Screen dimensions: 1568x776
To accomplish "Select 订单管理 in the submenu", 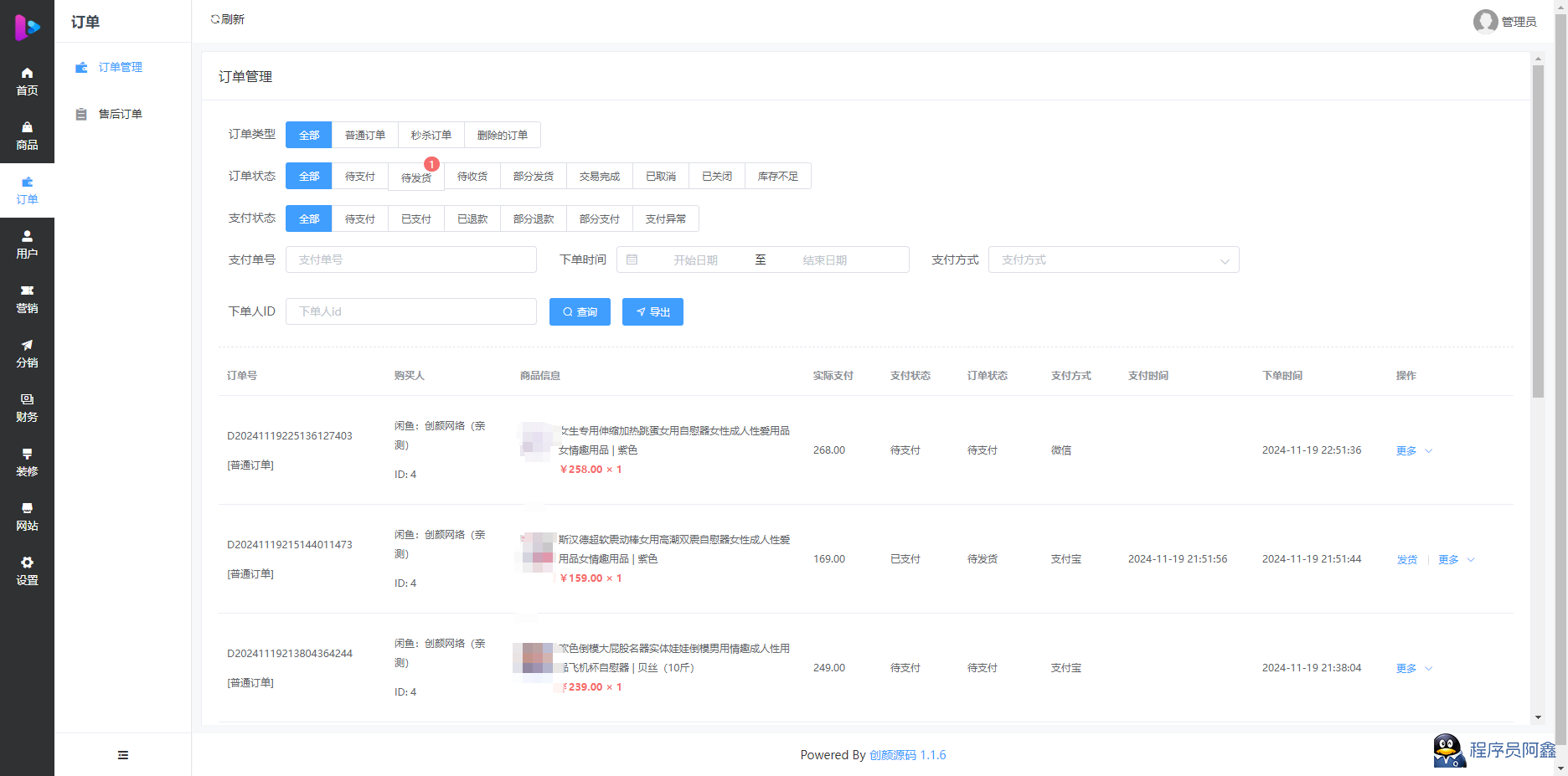I will tap(120, 67).
